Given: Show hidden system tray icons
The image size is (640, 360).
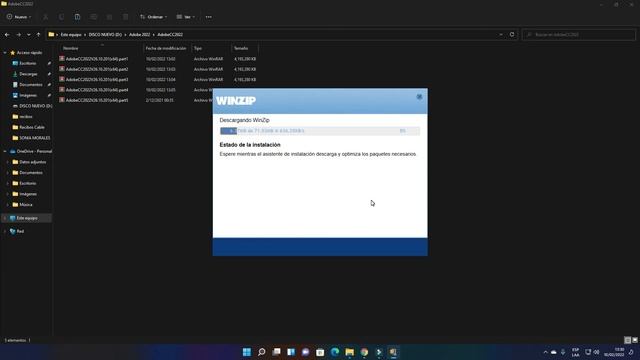Looking at the screenshot, I should pyautogui.click(x=545, y=352).
